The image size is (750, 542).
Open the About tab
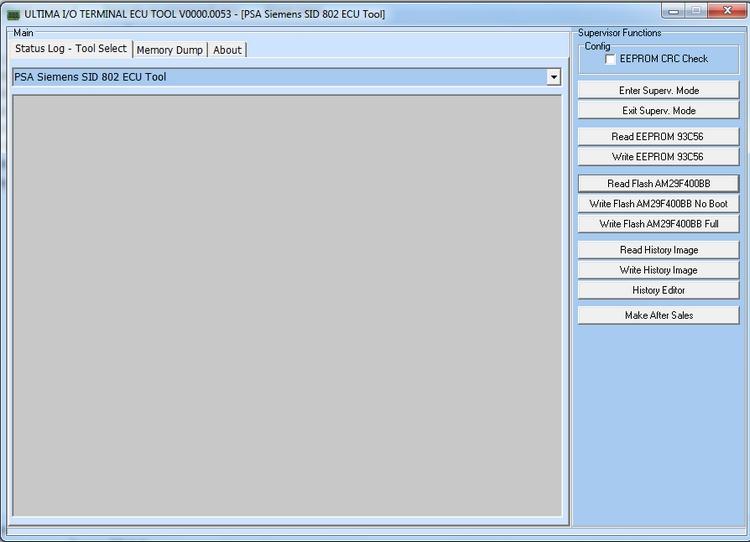click(x=227, y=50)
